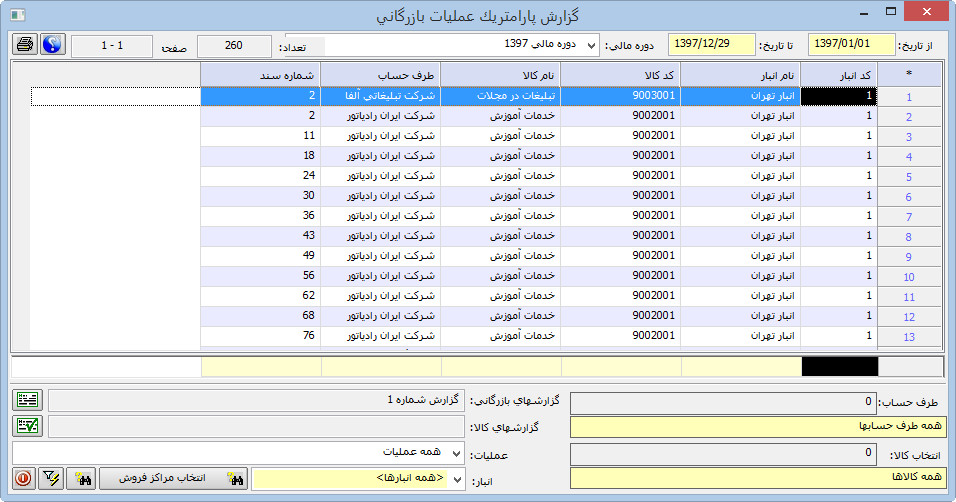Click the همه طرف حسابها yellow field

coord(758,426)
